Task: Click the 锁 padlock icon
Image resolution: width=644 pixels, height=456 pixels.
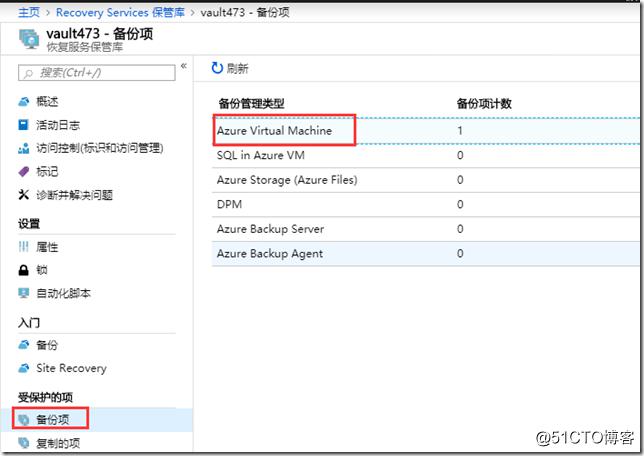Action: (x=24, y=270)
